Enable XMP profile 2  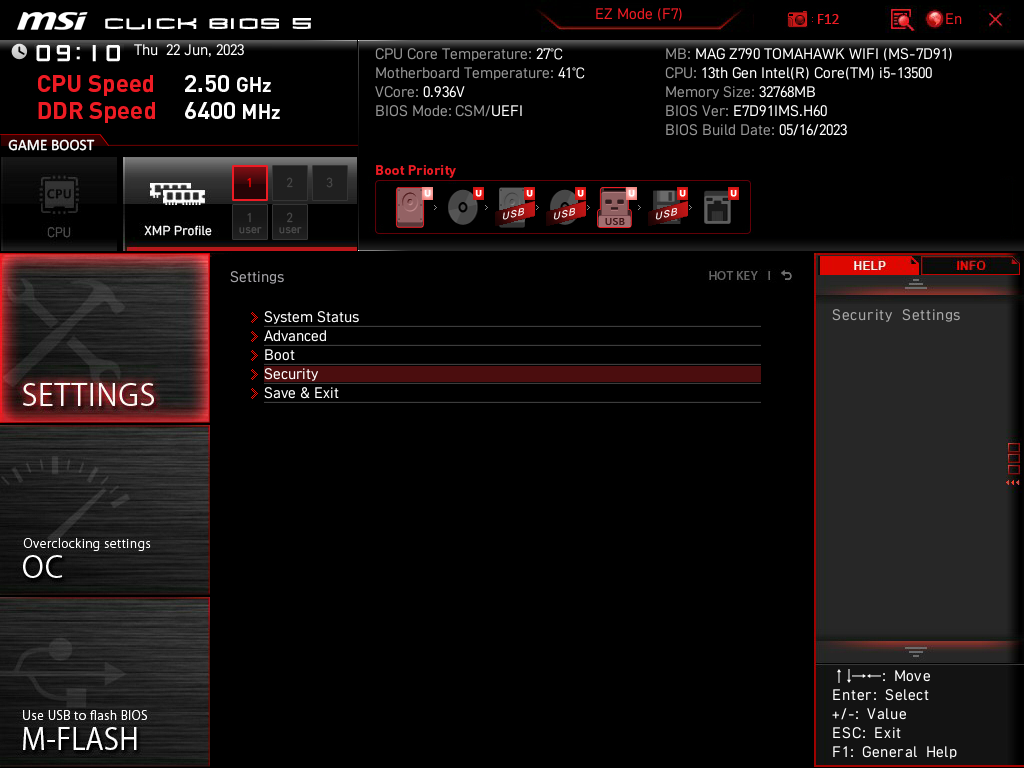(x=289, y=183)
